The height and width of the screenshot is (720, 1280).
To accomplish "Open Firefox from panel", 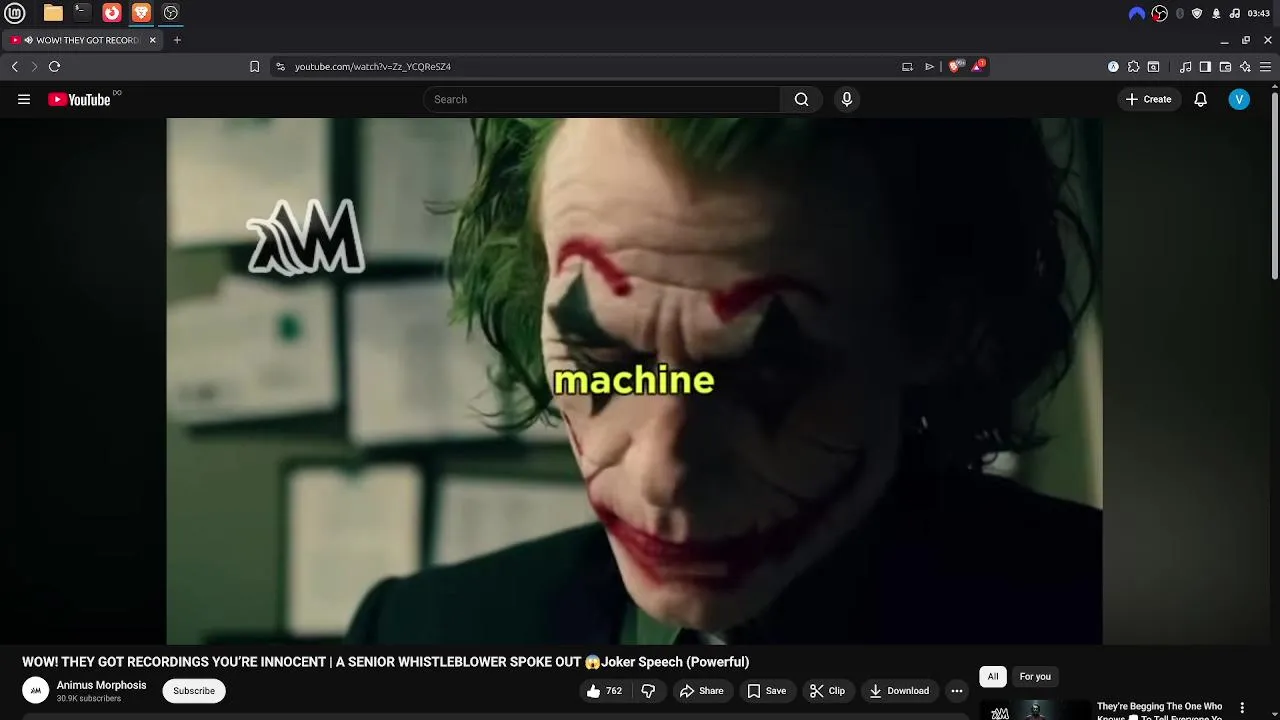I will click(112, 13).
